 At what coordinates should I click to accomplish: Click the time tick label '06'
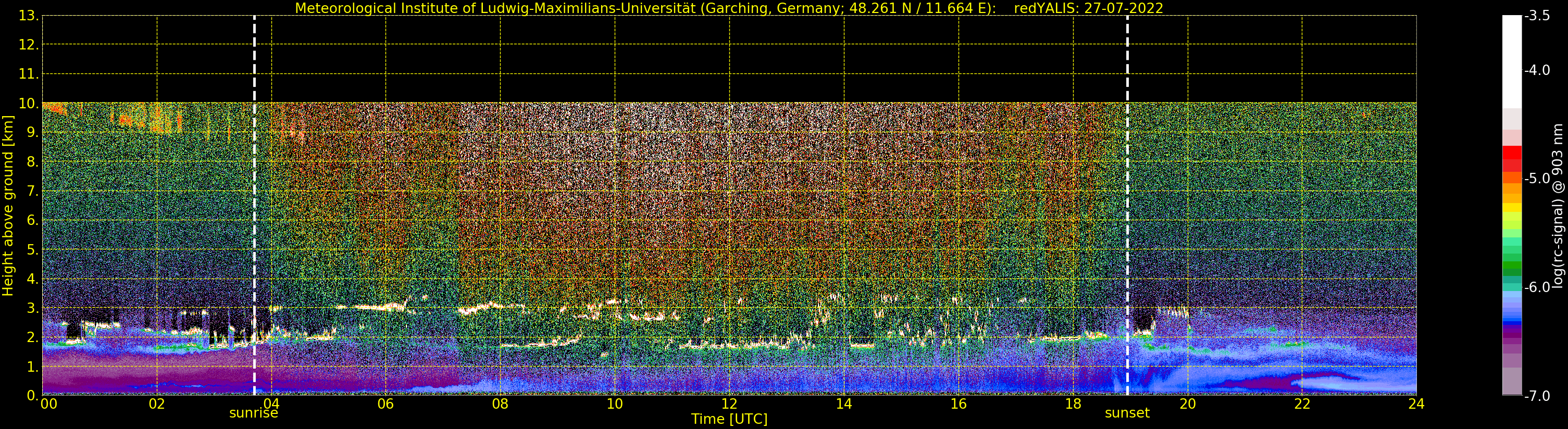[386, 404]
